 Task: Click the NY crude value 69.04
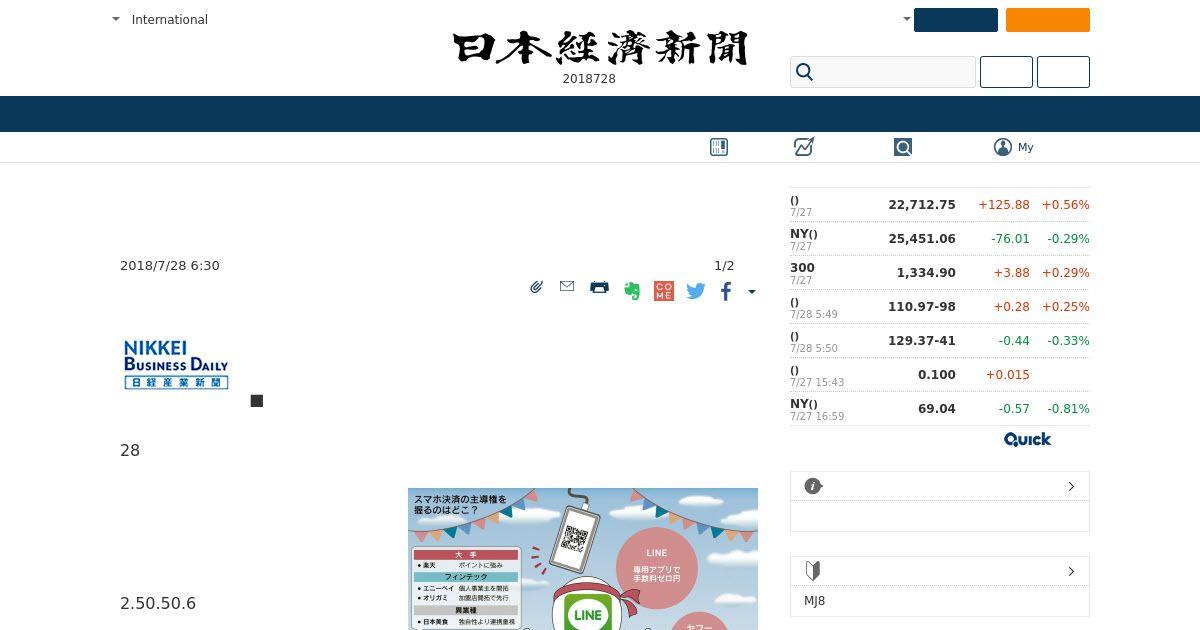(937, 408)
